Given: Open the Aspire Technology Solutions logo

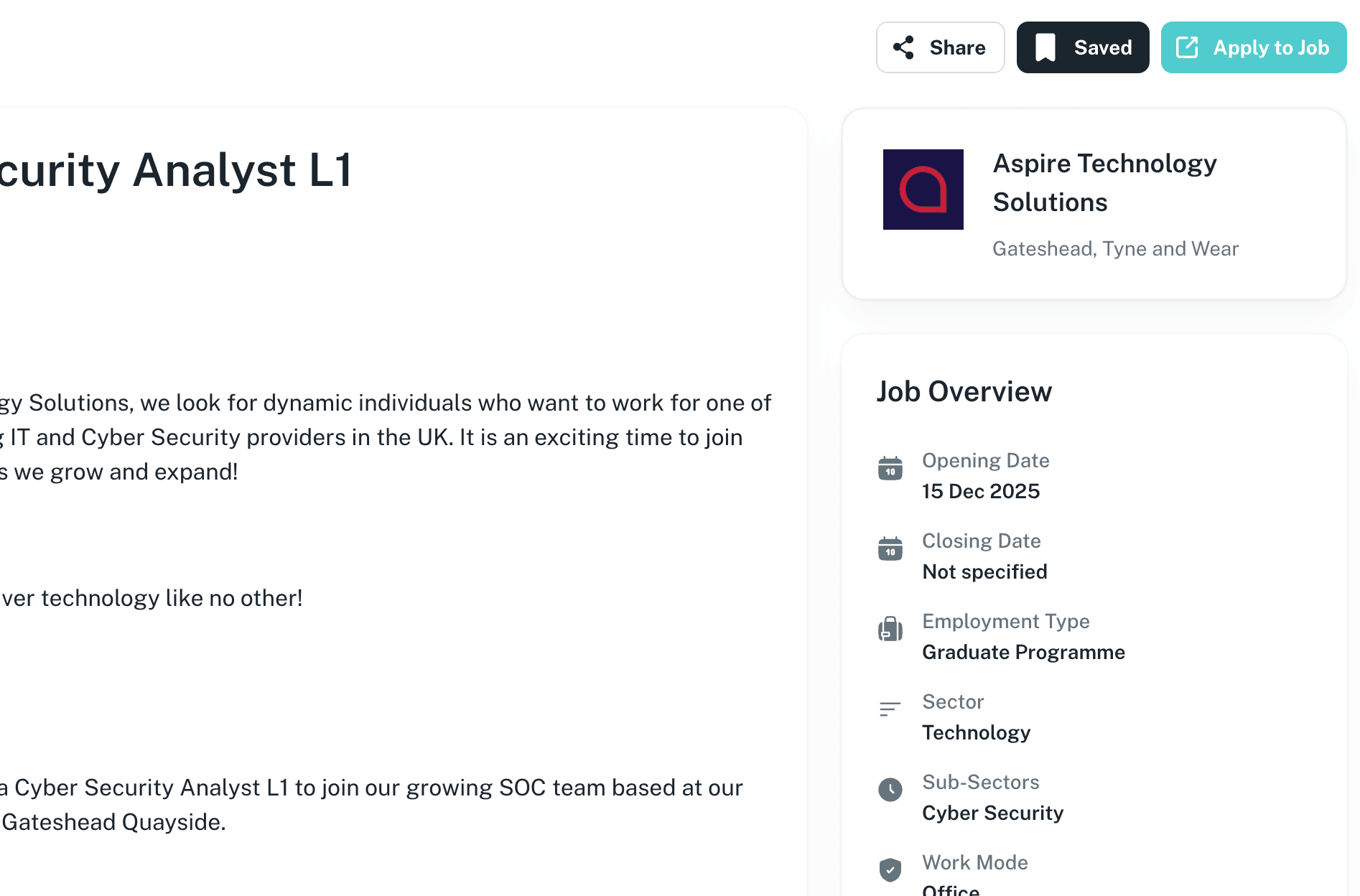Looking at the screenshot, I should point(923,190).
